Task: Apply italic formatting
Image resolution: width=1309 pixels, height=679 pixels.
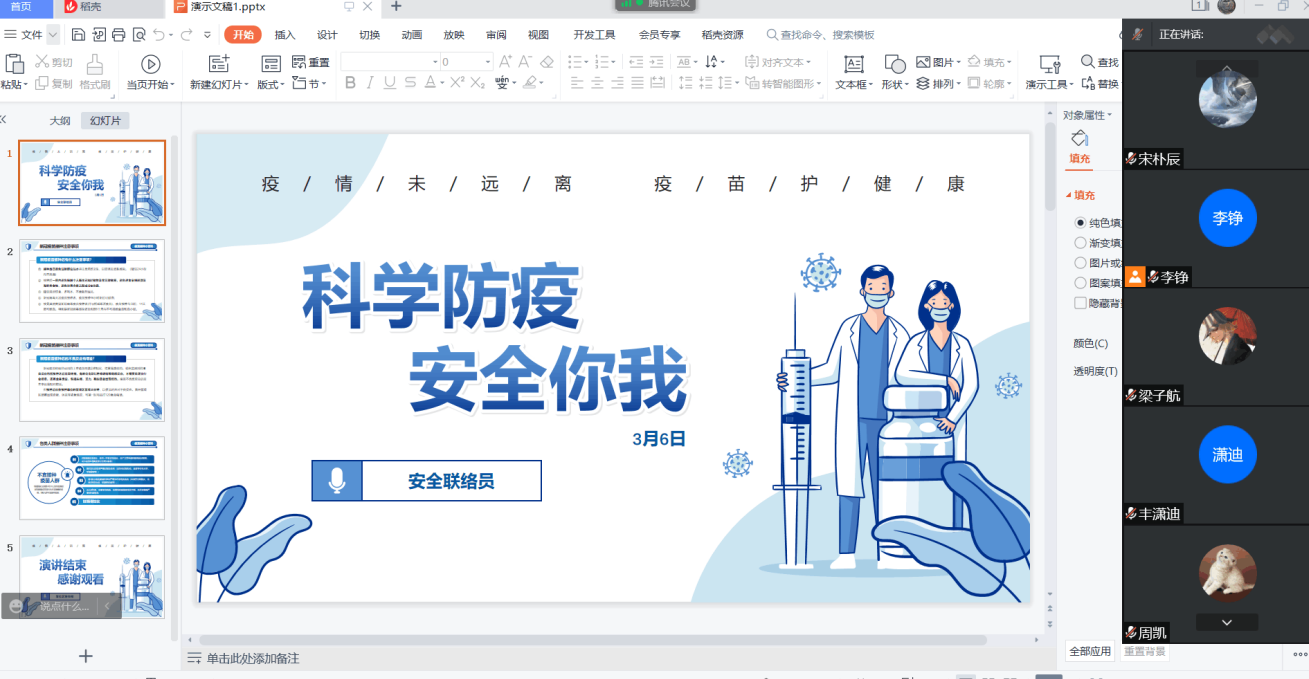Action: click(x=370, y=82)
